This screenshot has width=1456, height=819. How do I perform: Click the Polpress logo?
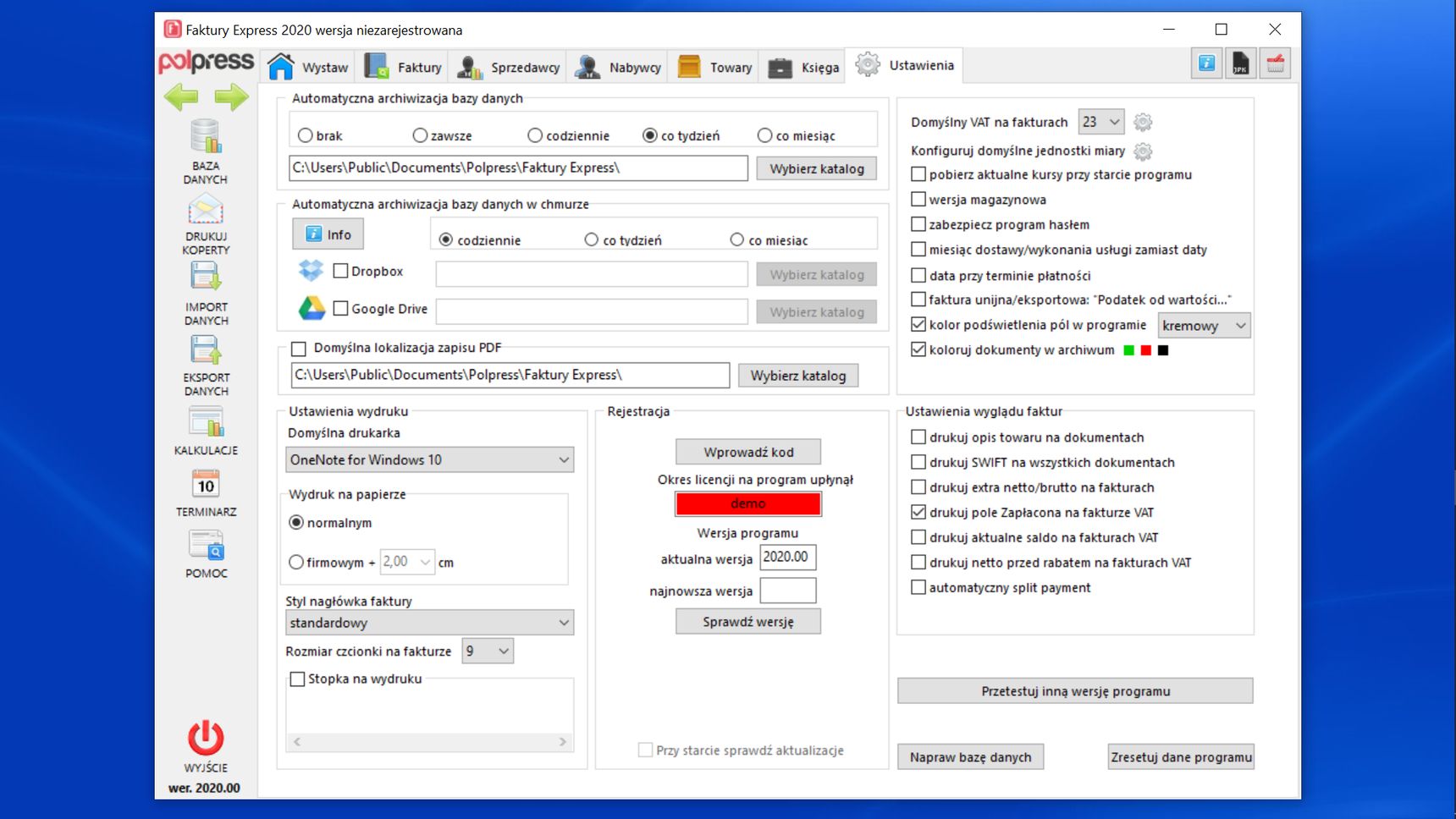[206, 62]
